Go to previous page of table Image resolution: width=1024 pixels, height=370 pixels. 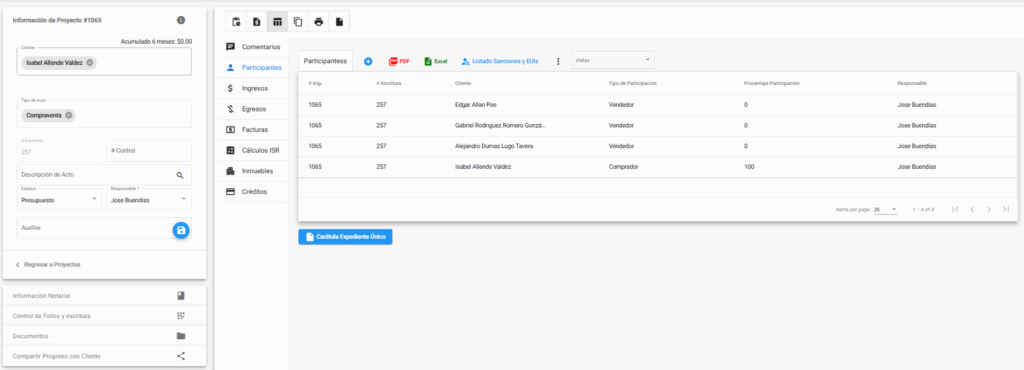(972, 209)
